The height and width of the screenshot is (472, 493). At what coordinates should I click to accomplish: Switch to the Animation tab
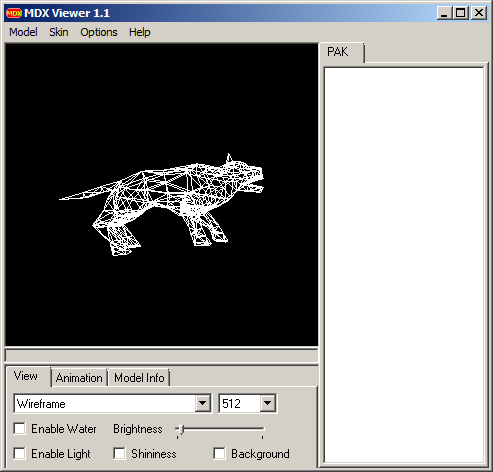[79, 378]
